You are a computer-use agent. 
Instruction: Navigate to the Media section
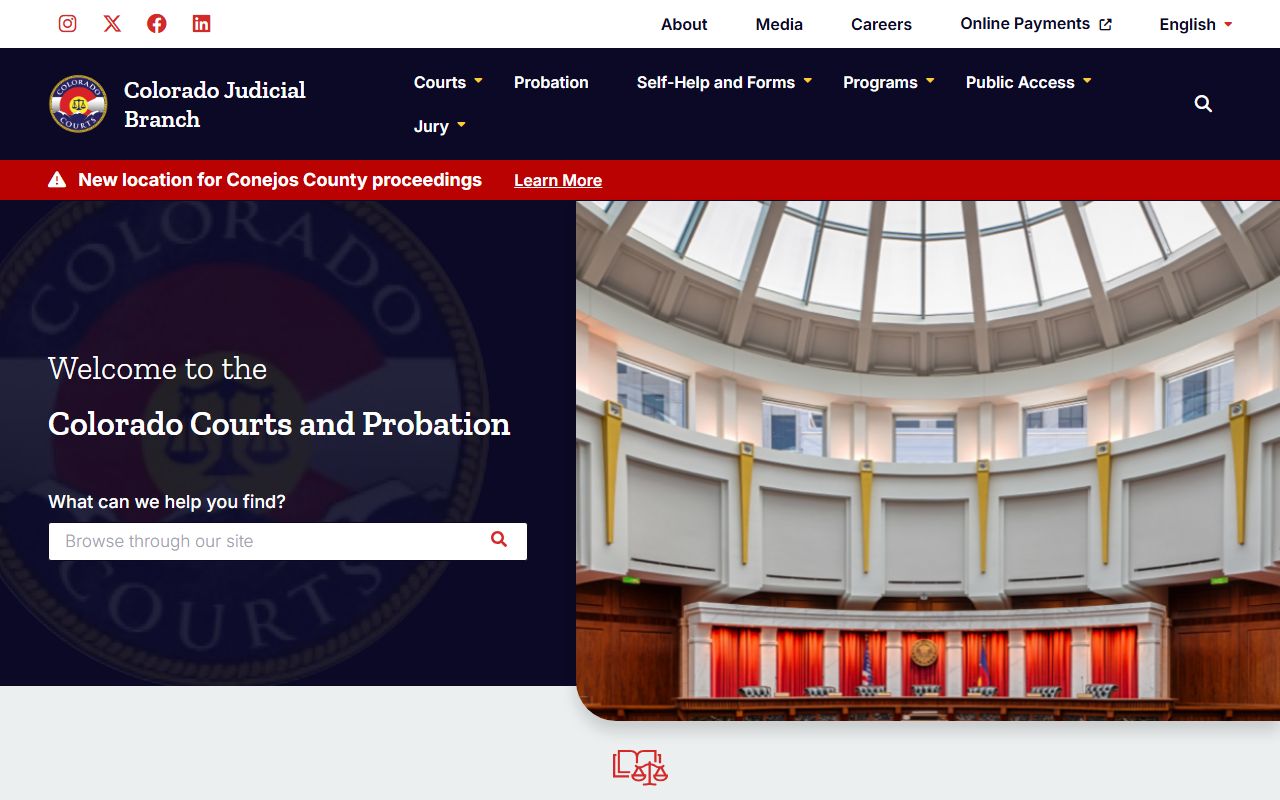779,24
